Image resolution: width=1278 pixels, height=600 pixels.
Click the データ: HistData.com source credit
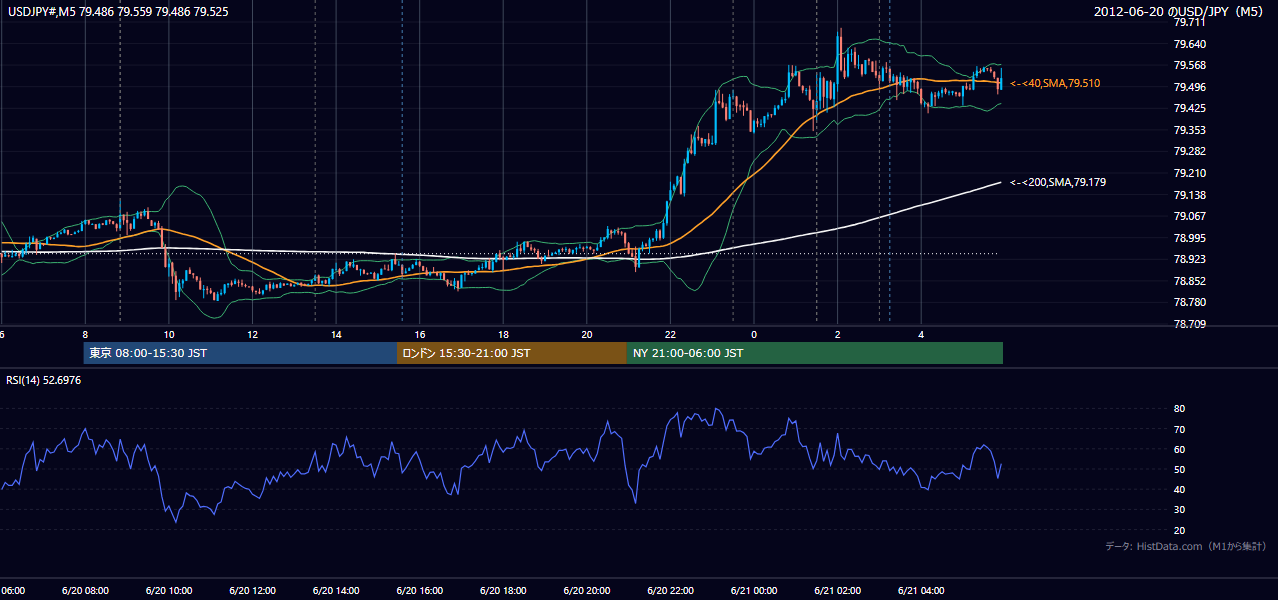click(1186, 546)
